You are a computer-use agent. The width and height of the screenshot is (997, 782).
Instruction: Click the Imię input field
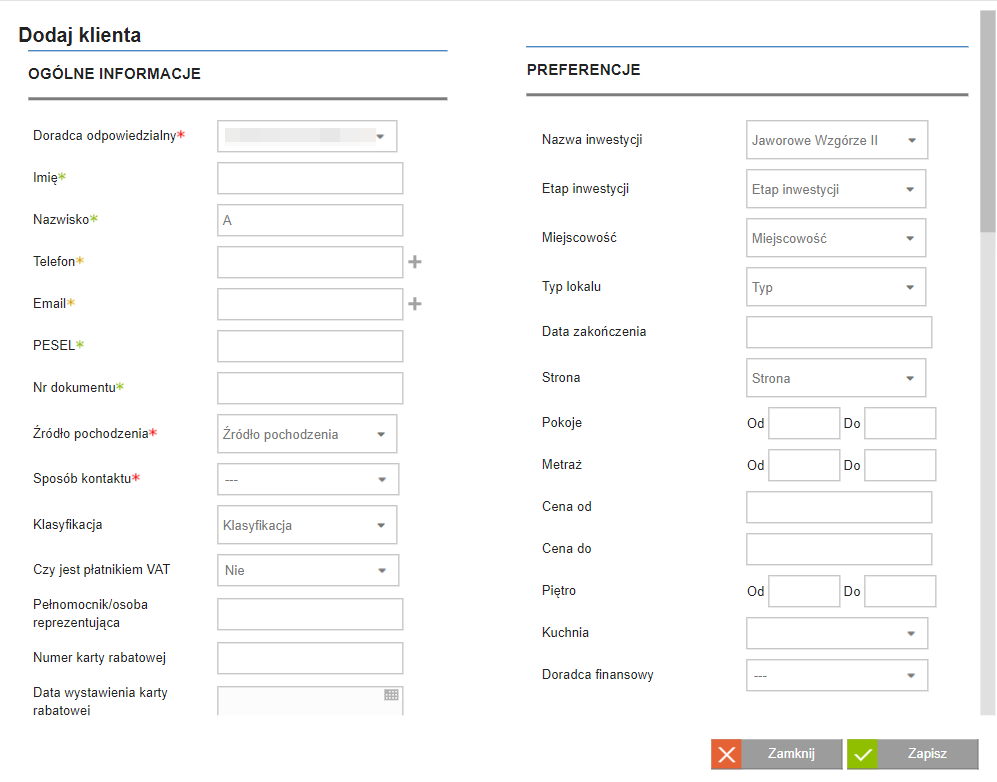click(310, 178)
